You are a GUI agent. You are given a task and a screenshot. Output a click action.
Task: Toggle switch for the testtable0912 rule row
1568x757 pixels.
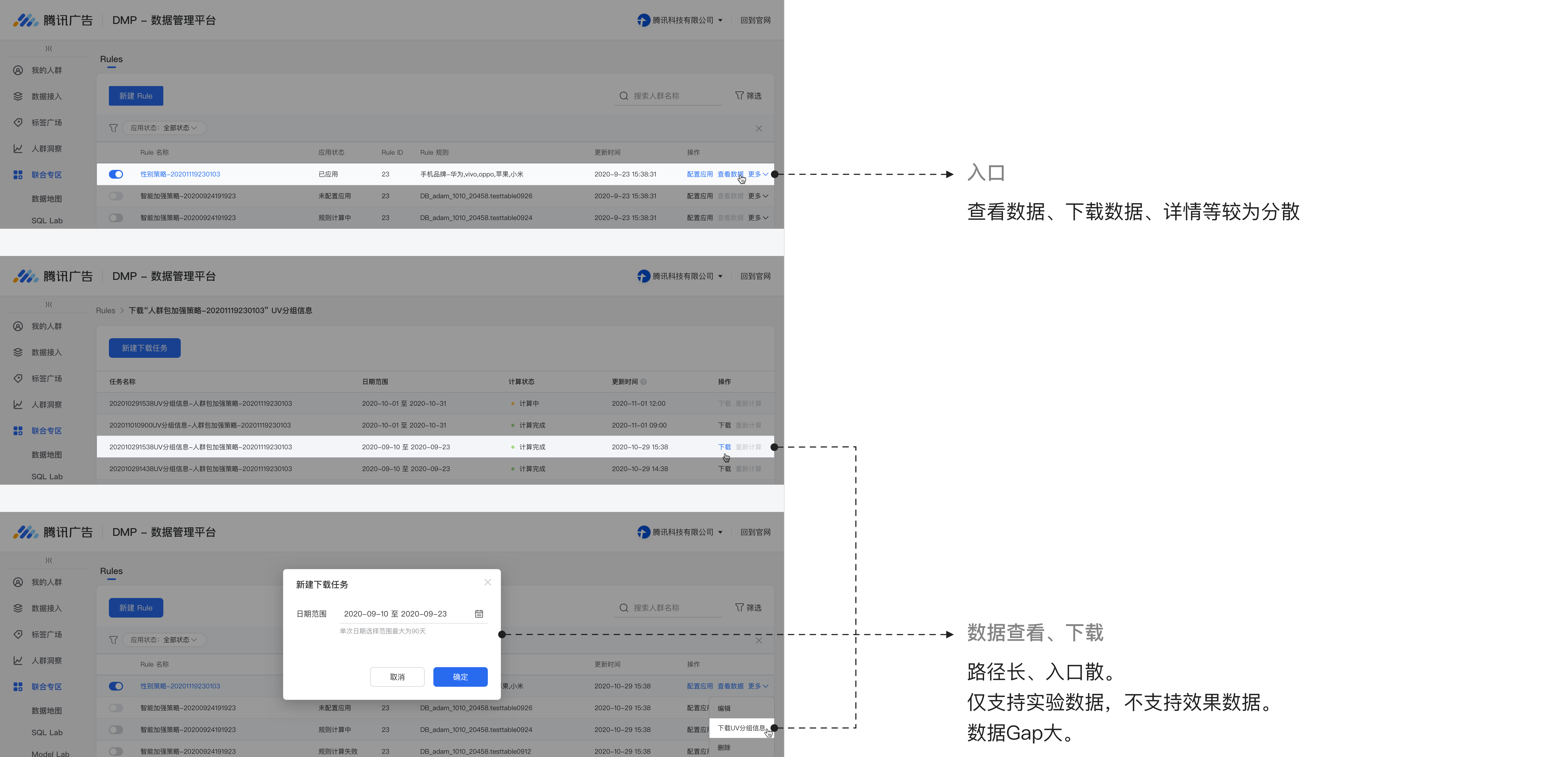click(116, 752)
